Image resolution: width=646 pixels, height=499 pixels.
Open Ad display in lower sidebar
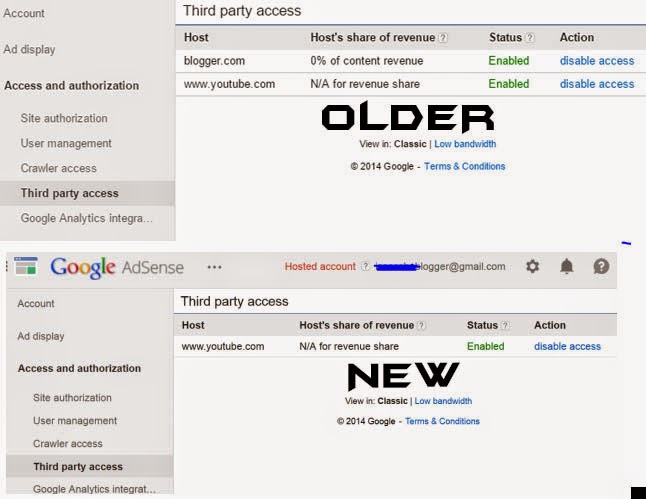pos(41,336)
